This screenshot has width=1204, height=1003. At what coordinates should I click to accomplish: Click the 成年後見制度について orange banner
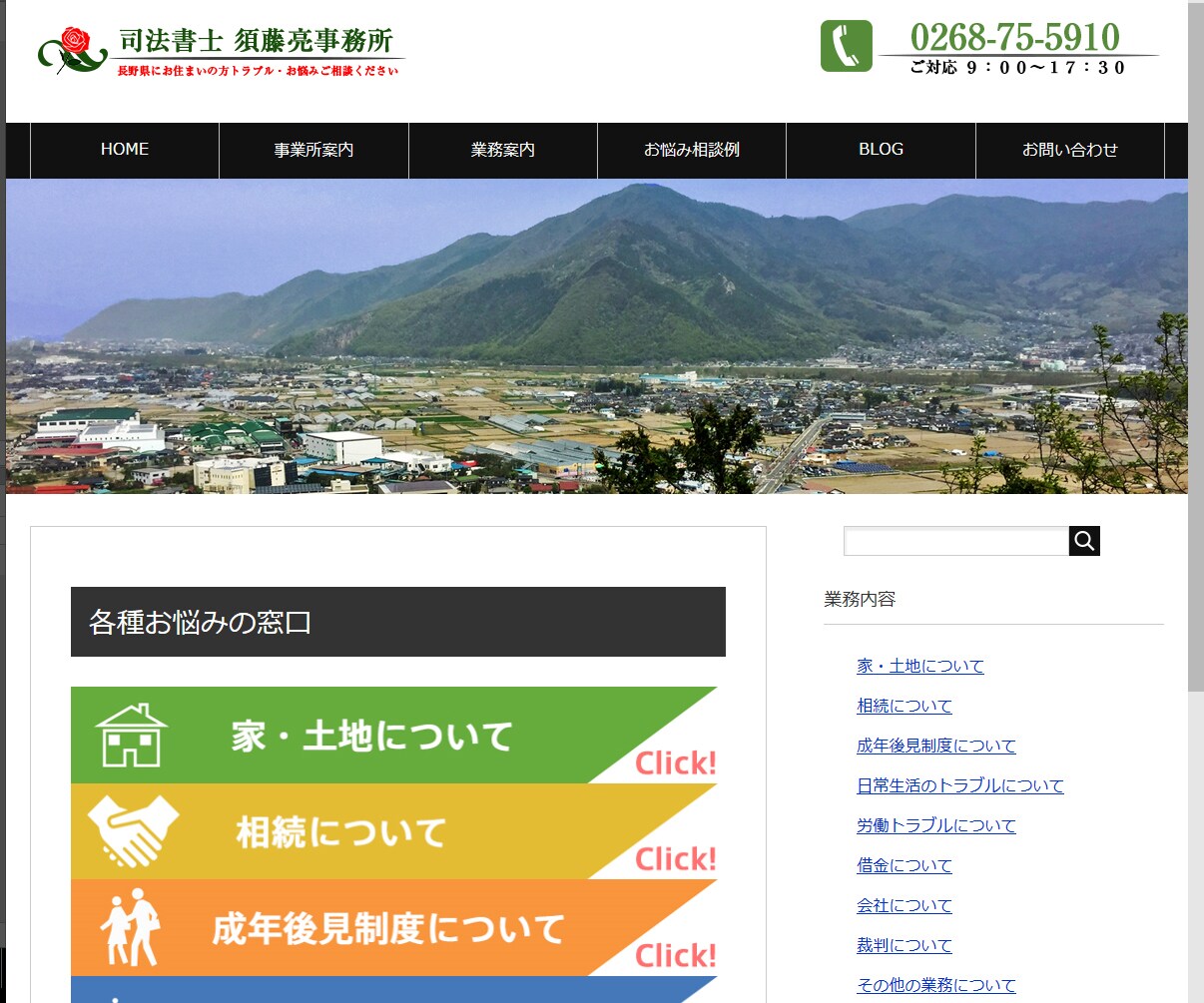coord(394,927)
